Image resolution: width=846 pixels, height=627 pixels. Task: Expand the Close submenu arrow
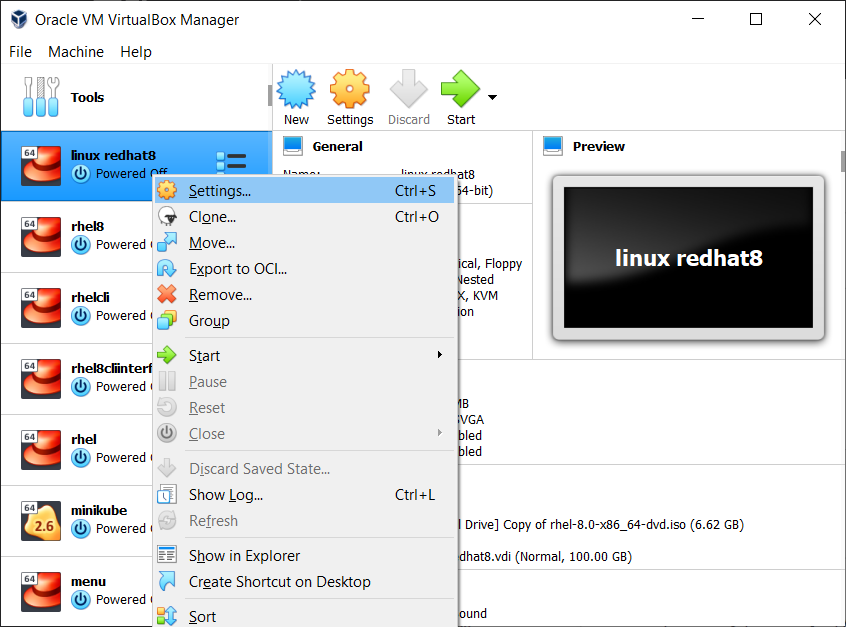(440, 433)
